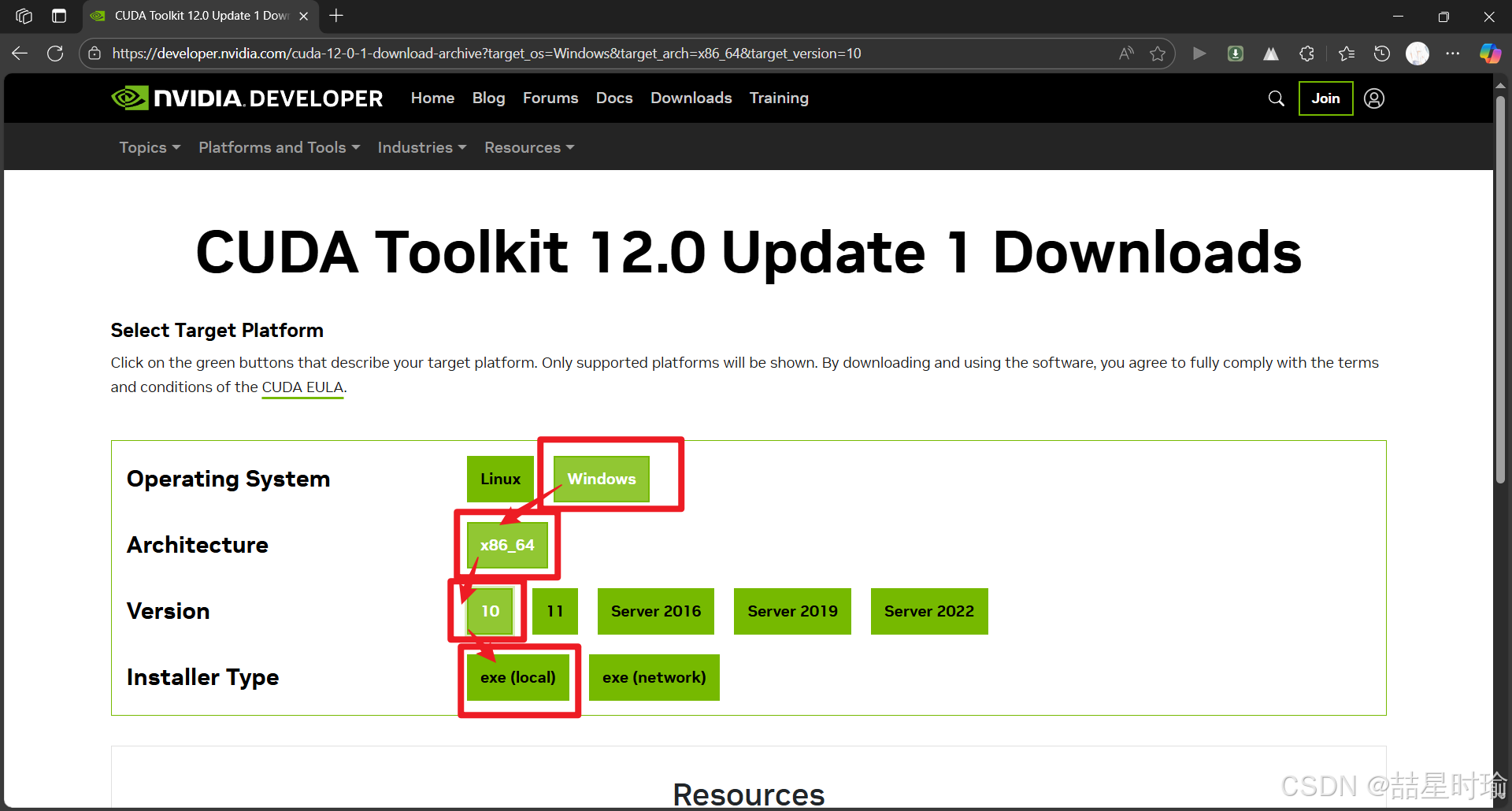Go to the Forums menu item
The image size is (1512, 811).
point(550,98)
